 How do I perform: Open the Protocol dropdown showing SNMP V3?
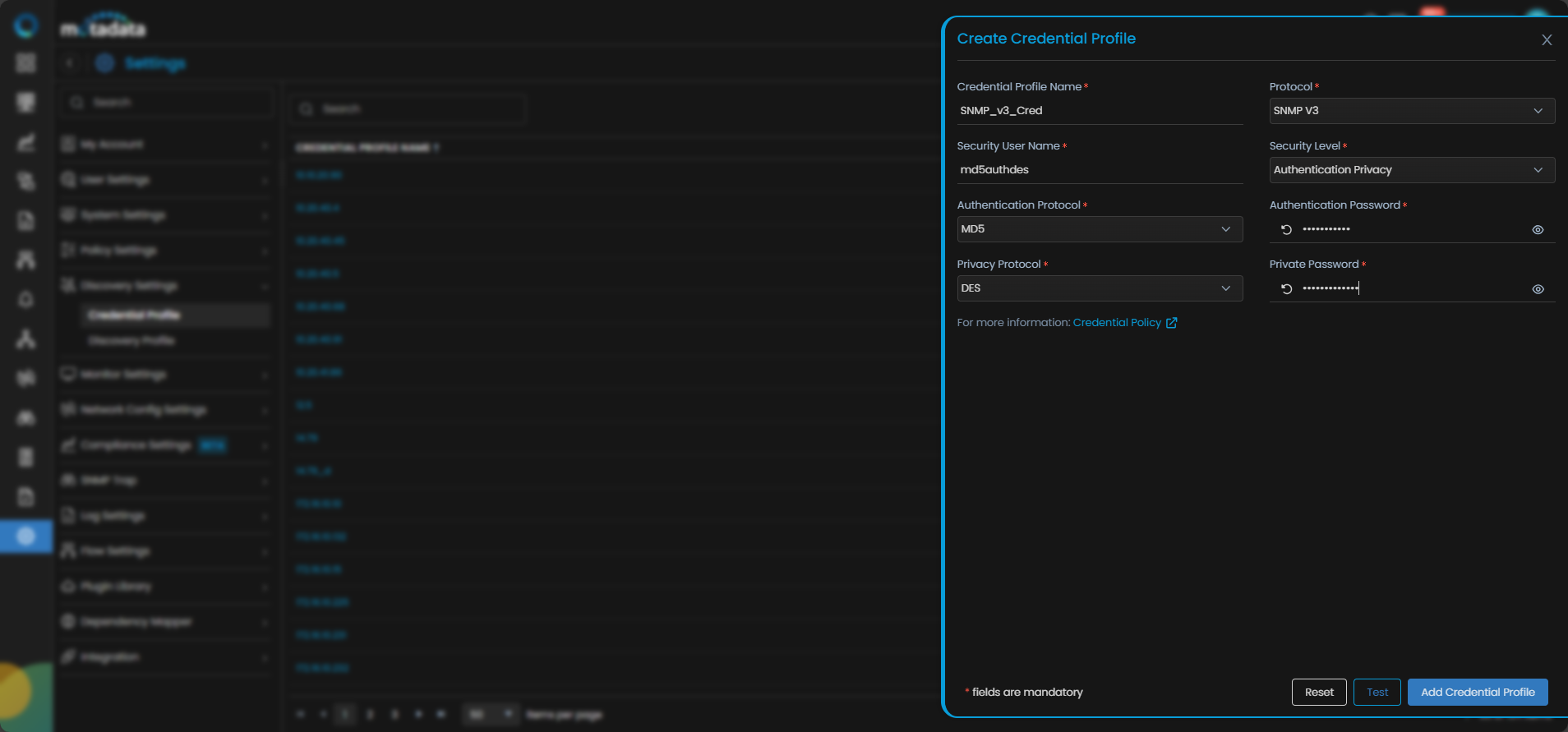(x=1412, y=110)
